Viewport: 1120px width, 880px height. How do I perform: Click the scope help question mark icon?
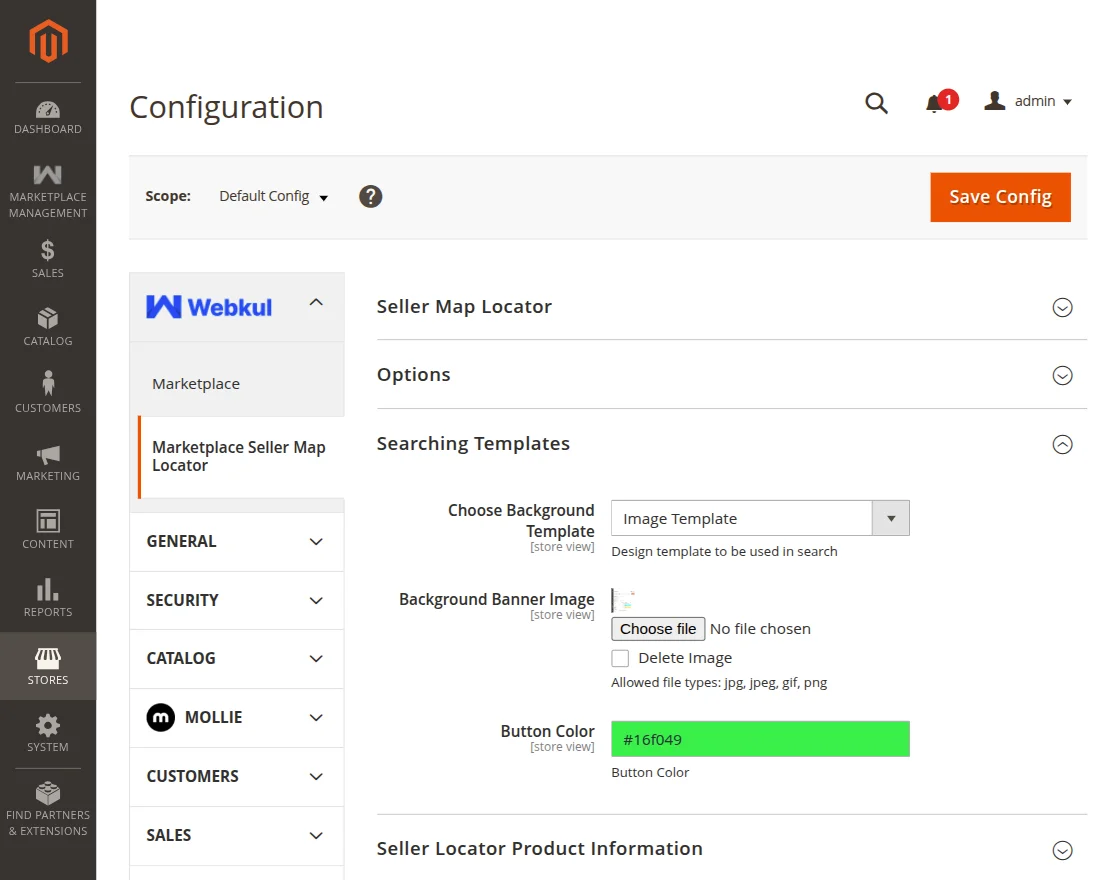(x=370, y=196)
